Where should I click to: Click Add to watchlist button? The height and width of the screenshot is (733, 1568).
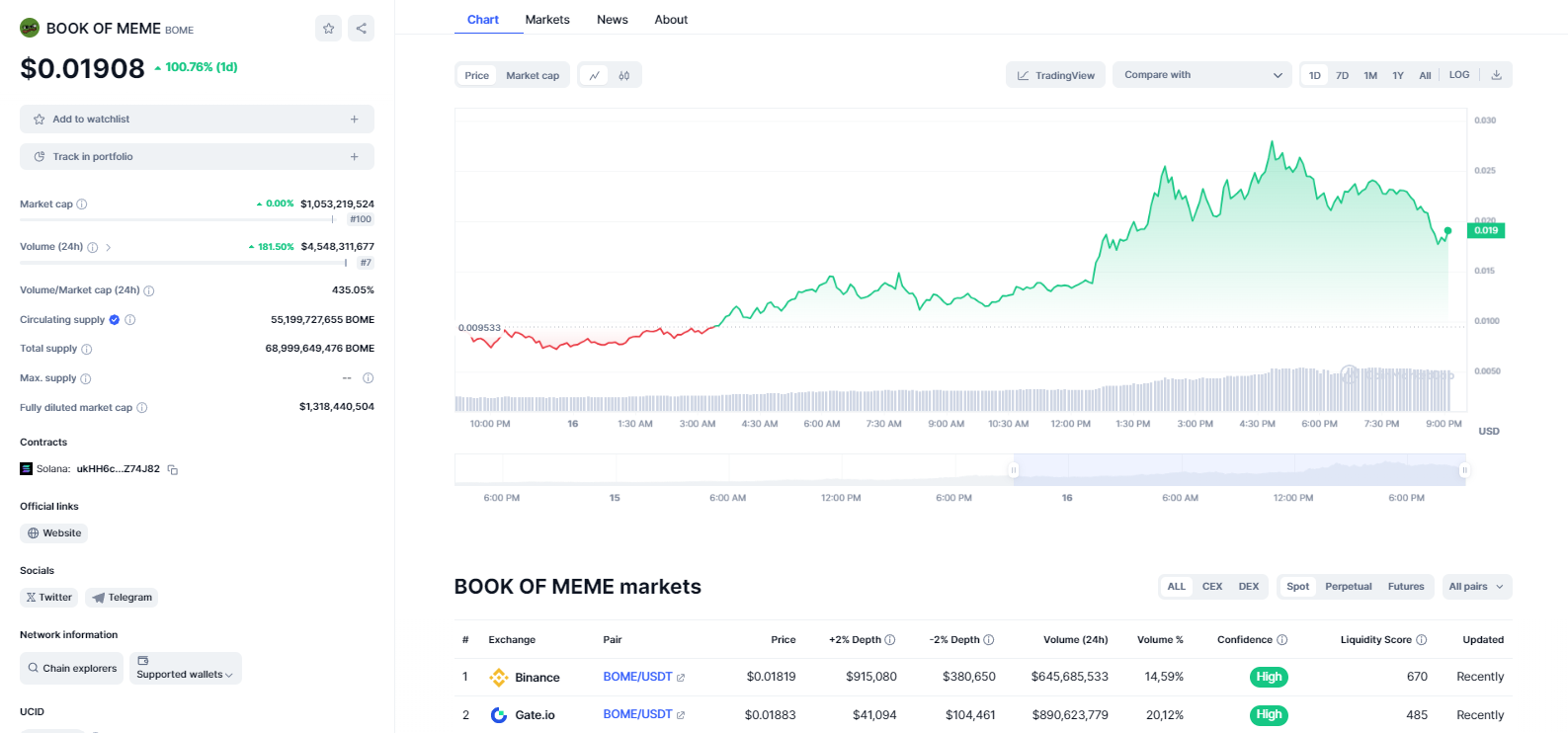tap(197, 120)
